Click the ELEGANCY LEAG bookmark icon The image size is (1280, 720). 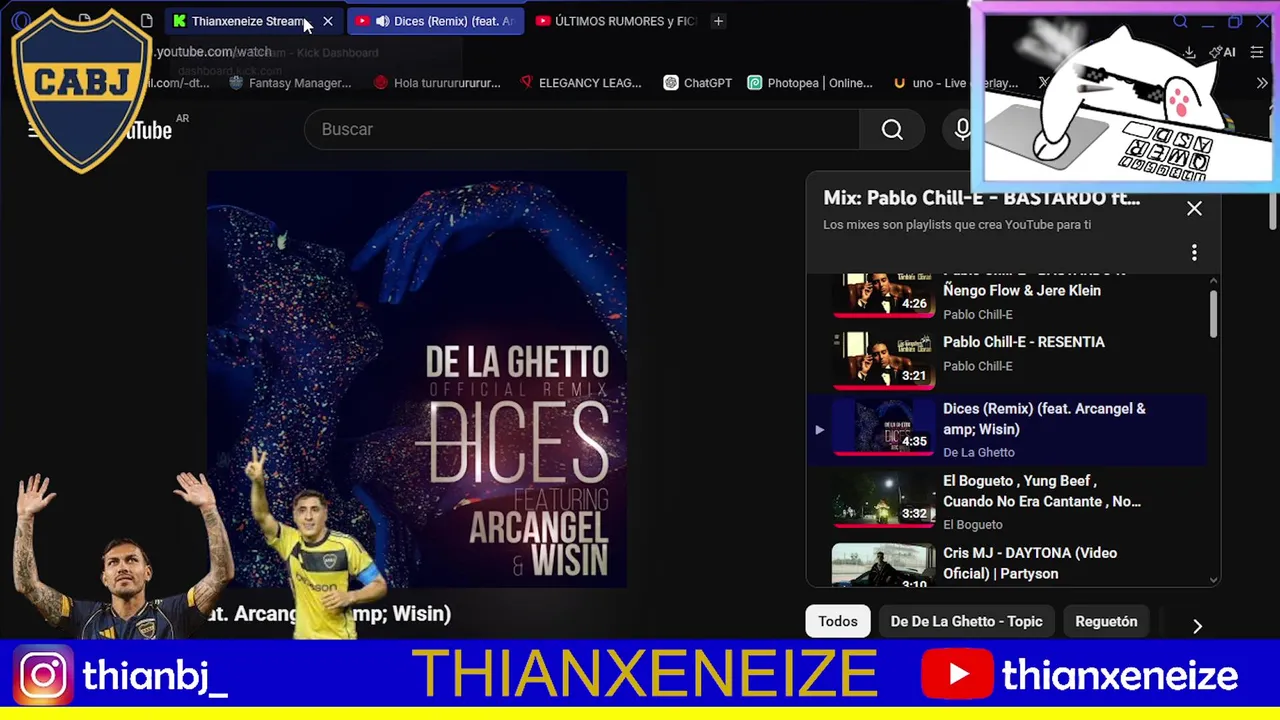pos(526,83)
